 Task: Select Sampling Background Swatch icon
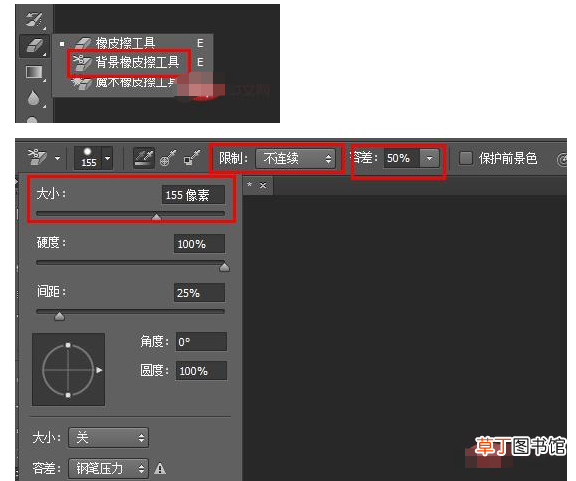(192, 158)
